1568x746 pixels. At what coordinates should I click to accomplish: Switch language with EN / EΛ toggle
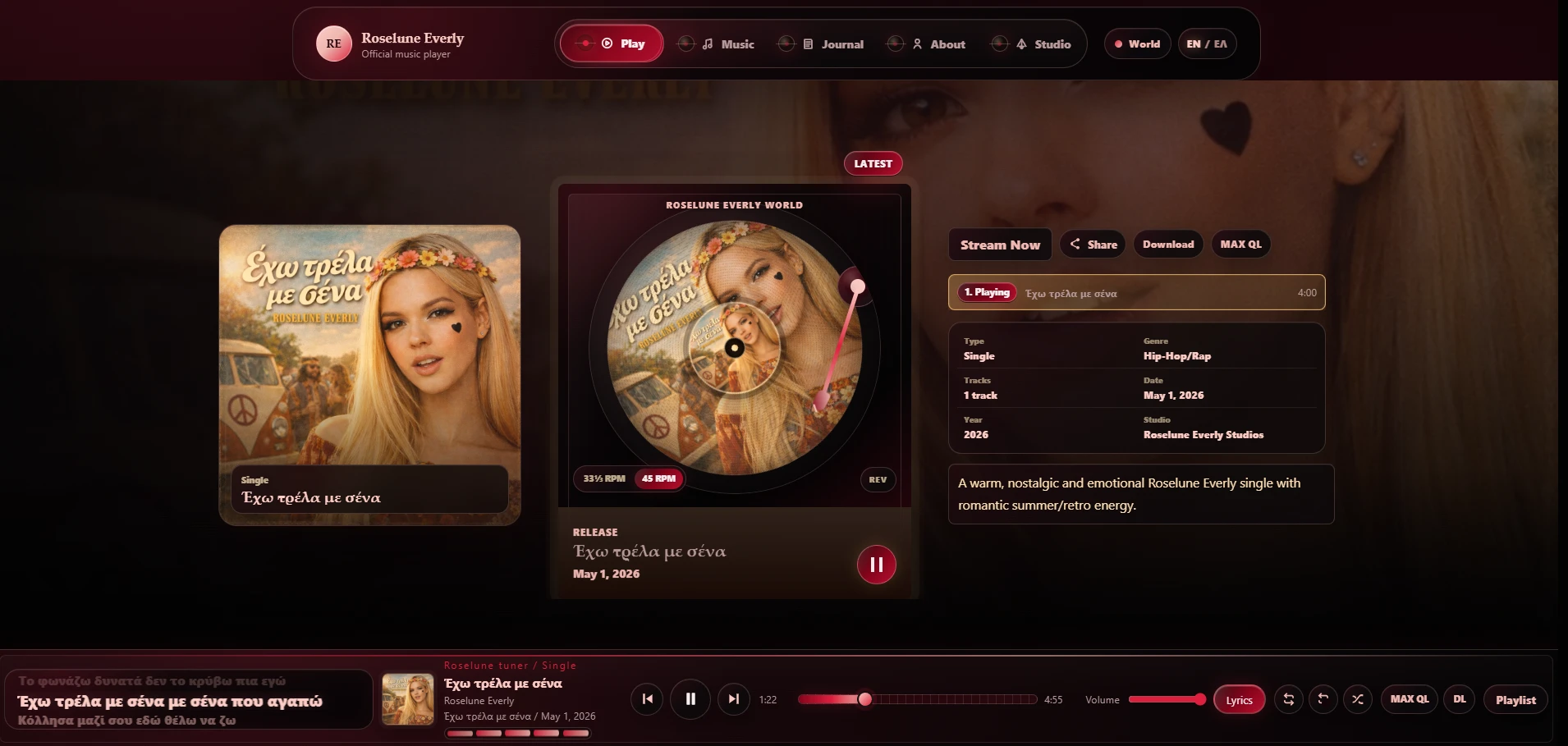click(1207, 44)
